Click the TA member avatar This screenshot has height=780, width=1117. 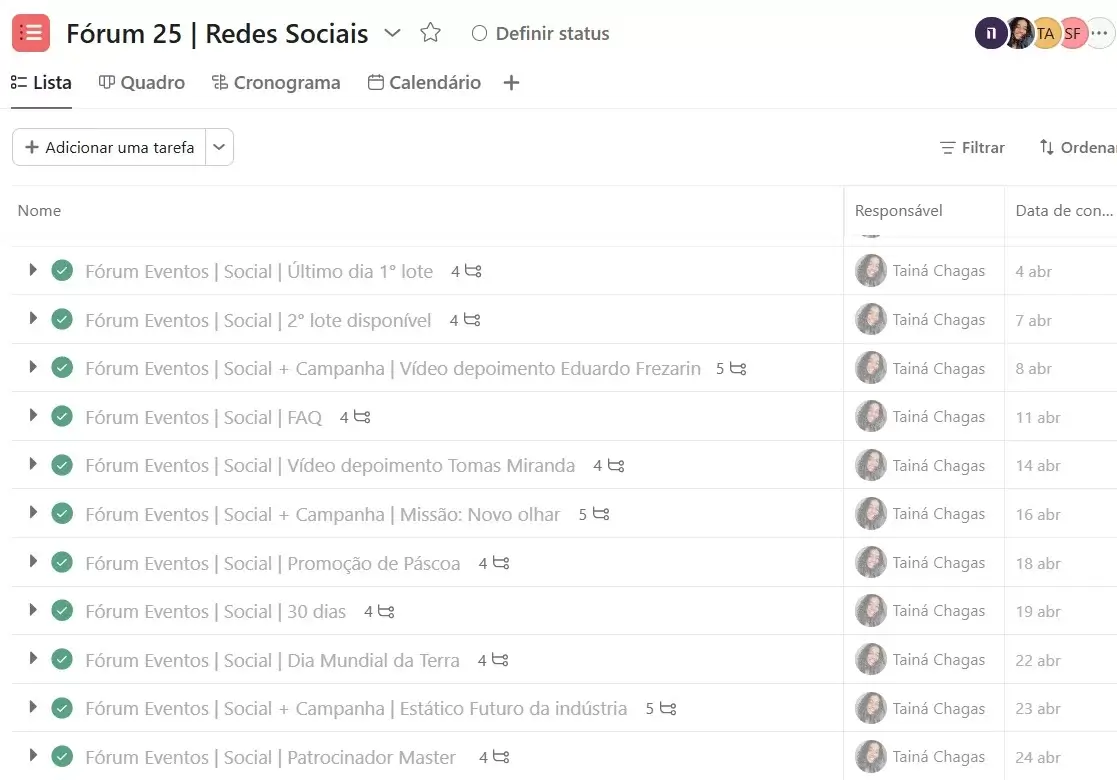(1045, 33)
